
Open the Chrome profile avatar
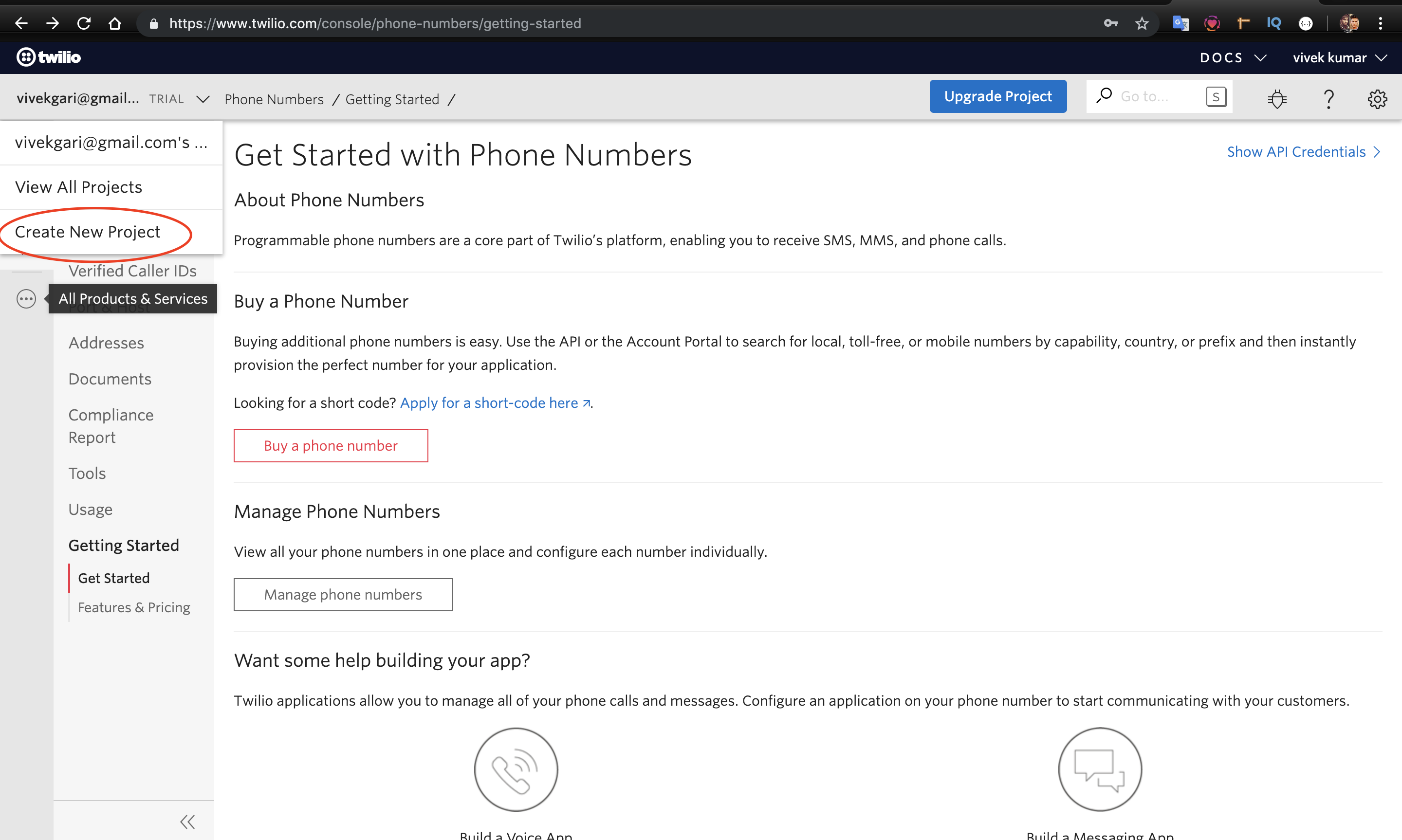click(1349, 23)
